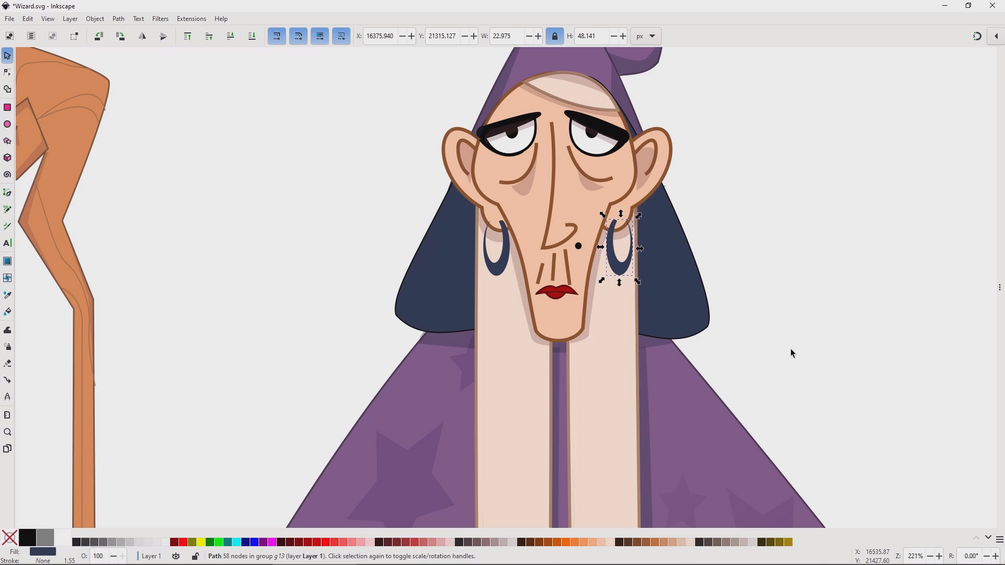This screenshot has height=565, width=1005.
Task: Open the px units dropdown
Action: (x=645, y=36)
